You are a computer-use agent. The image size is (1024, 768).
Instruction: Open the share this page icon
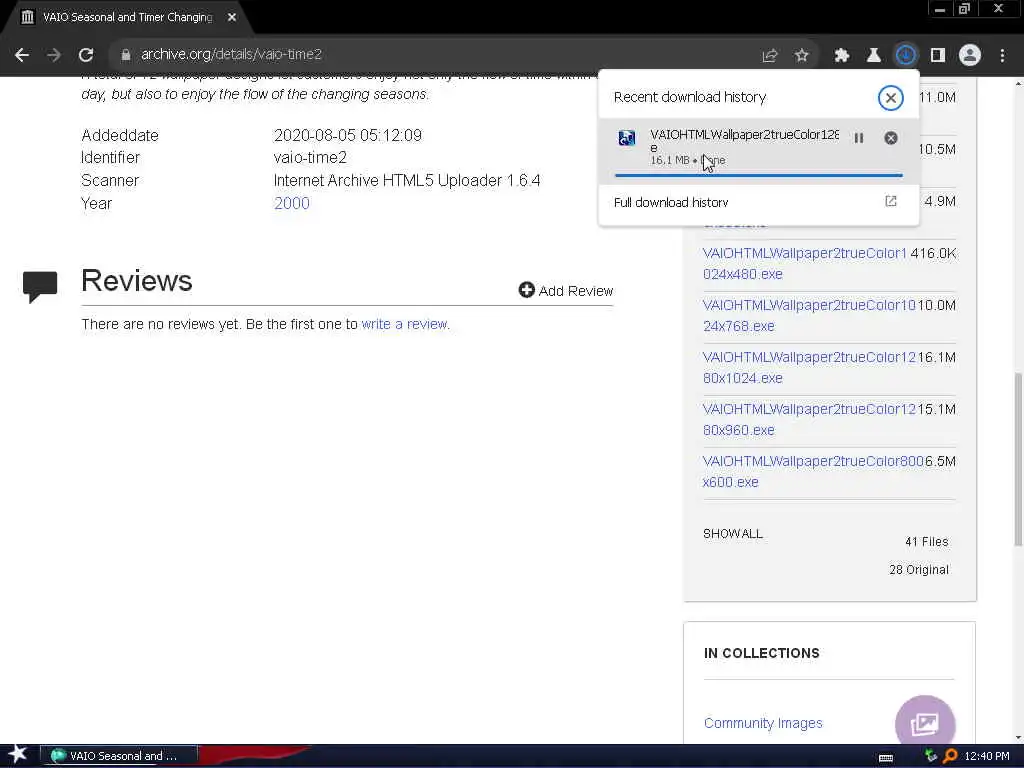[770, 56]
